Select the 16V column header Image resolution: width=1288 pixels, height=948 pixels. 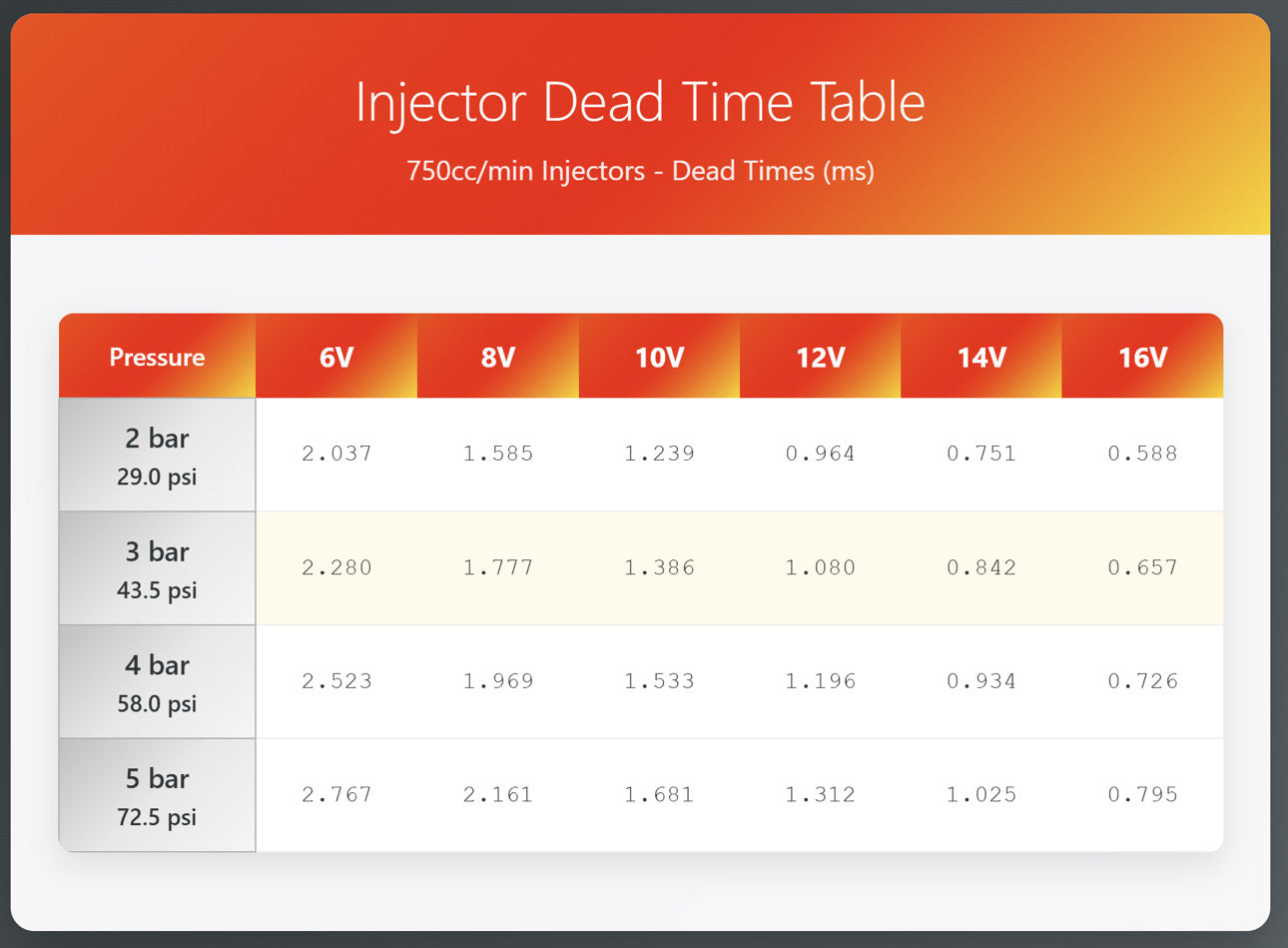(1142, 357)
